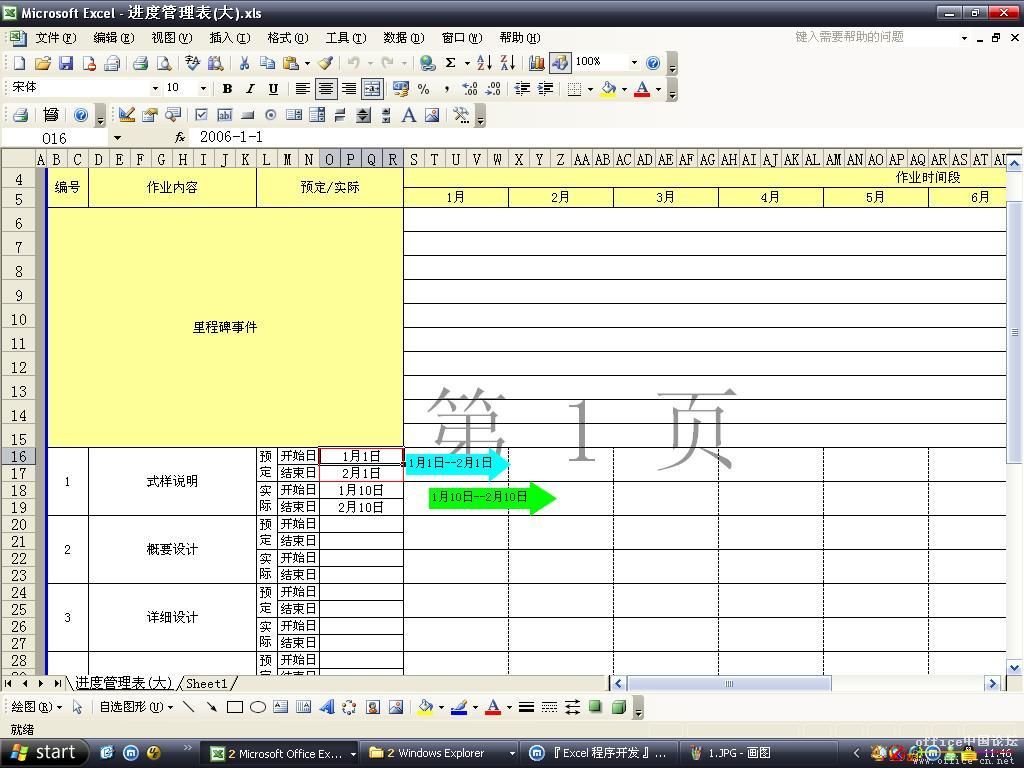Toggle control Design Mode
This screenshot has width=1024, height=769.
coord(127,116)
